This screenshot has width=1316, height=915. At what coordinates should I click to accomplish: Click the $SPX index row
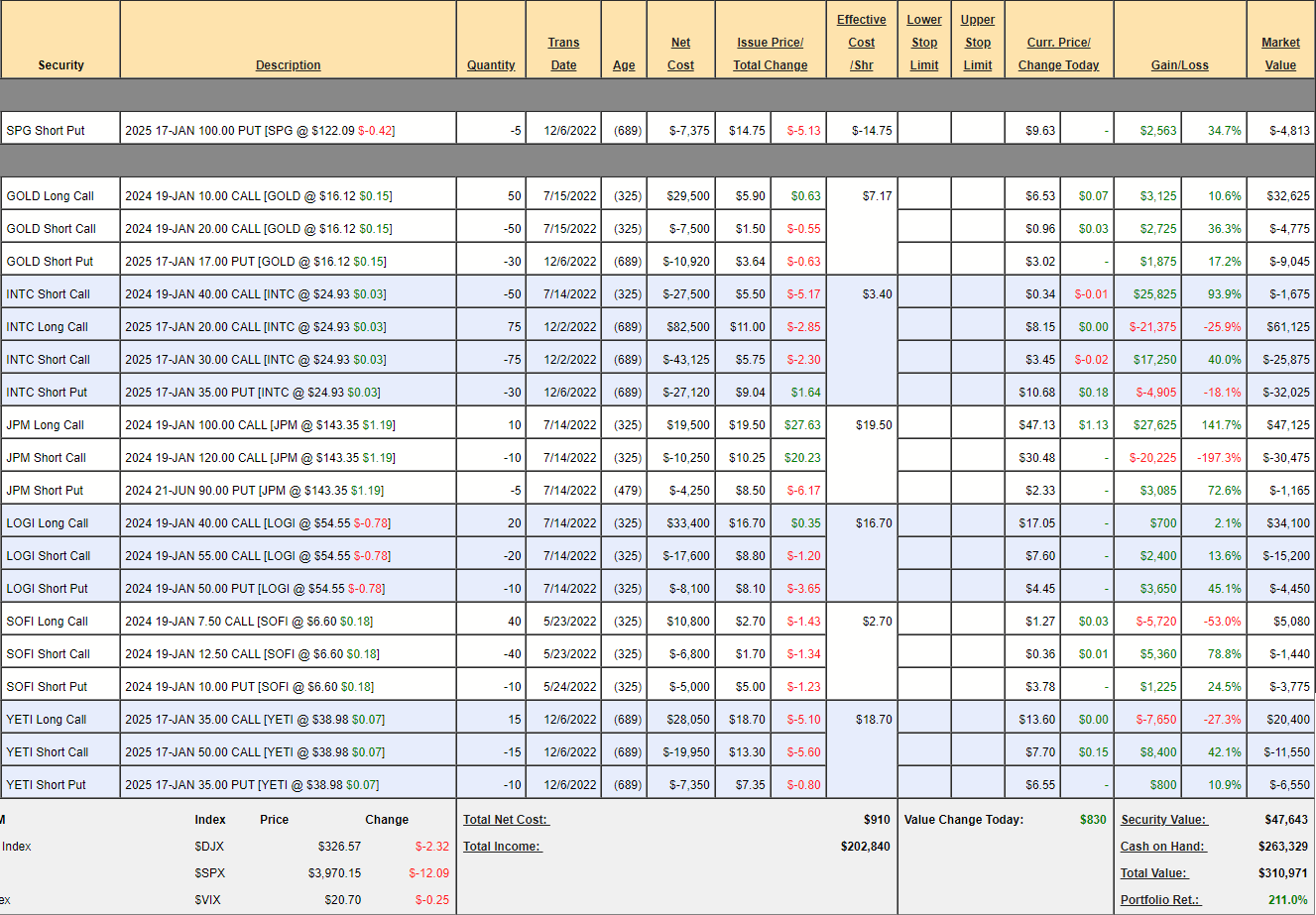click(210, 873)
